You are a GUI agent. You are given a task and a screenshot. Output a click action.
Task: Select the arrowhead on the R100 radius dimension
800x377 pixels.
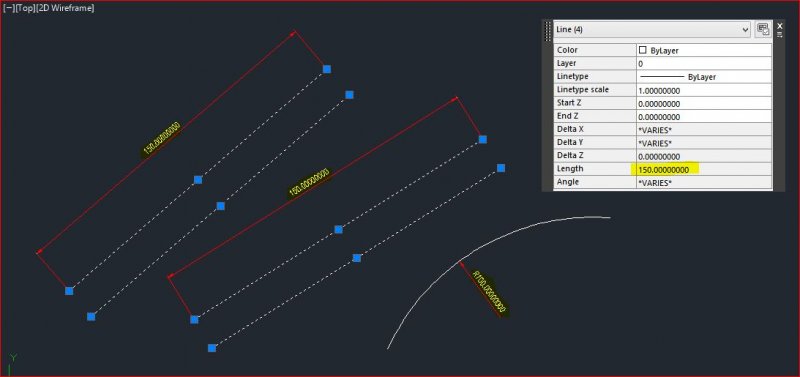pos(462,264)
